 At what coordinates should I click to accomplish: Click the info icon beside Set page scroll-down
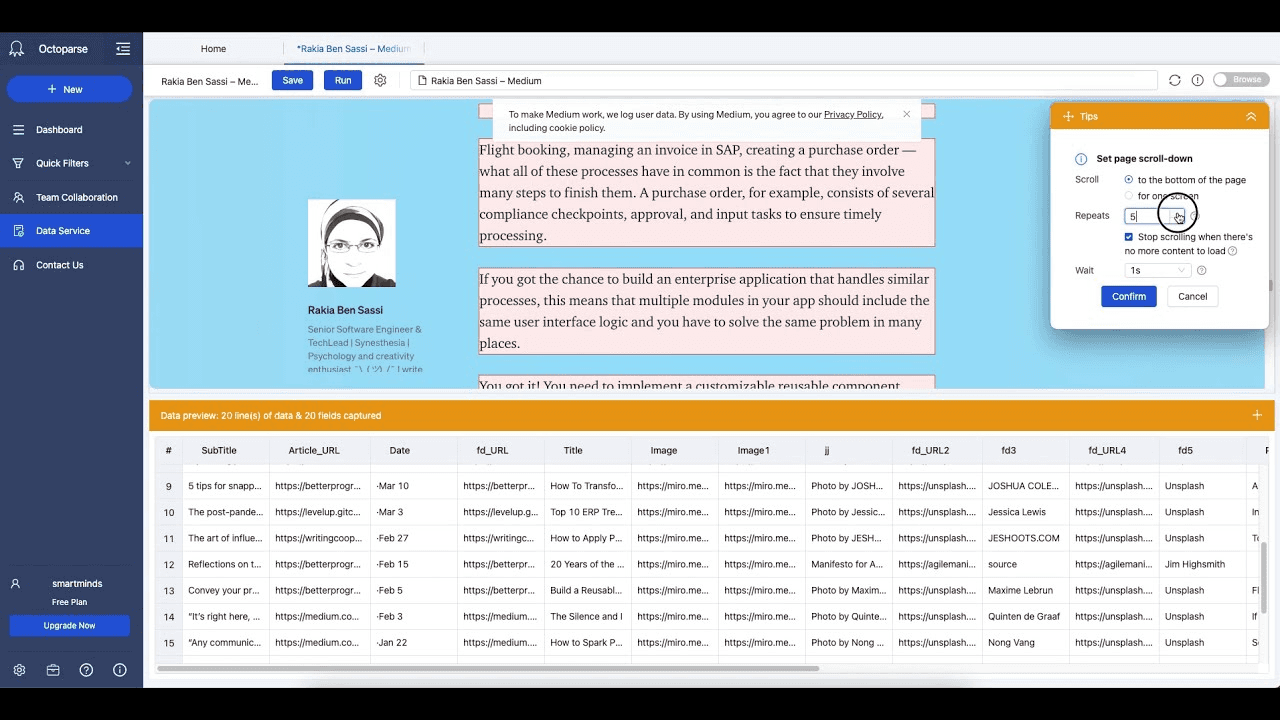click(x=1081, y=159)
